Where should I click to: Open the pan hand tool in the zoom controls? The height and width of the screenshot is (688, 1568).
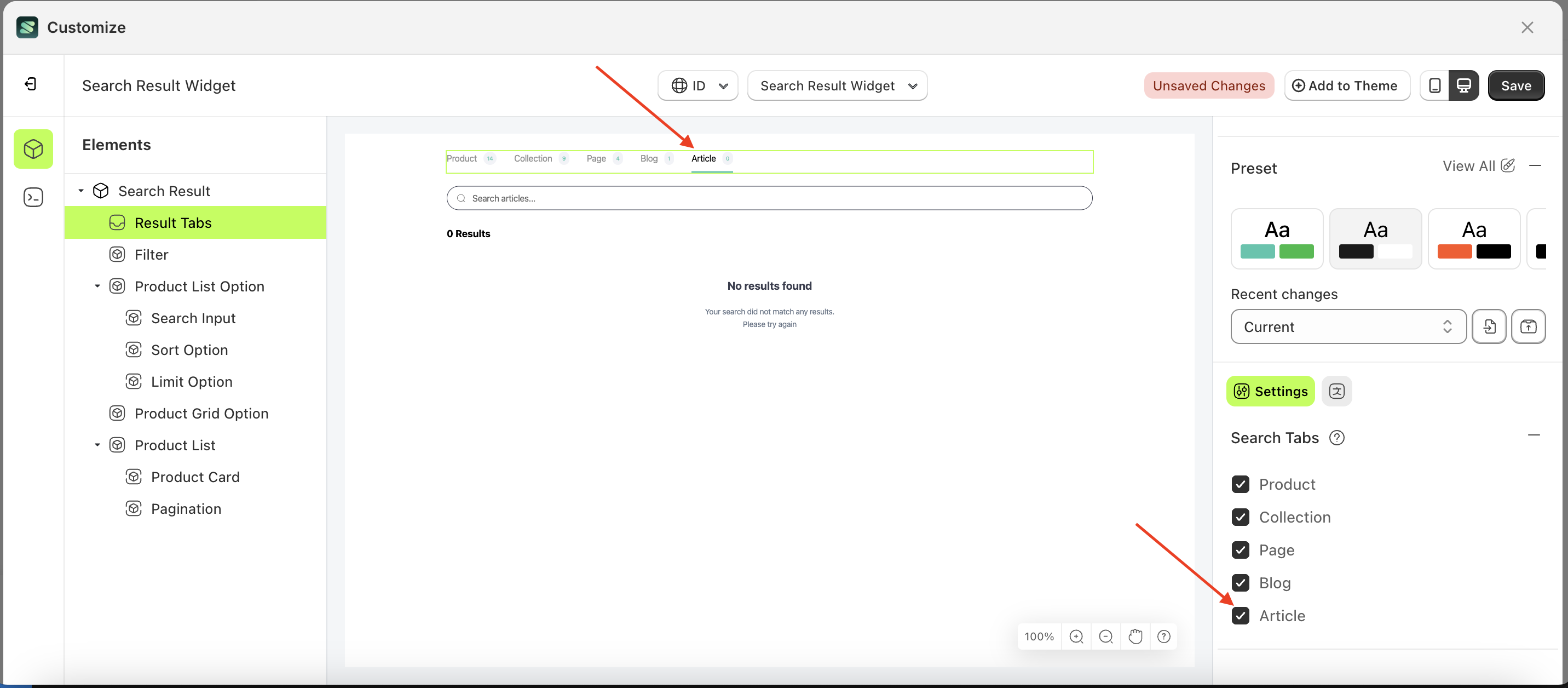tap(1135, 637)
